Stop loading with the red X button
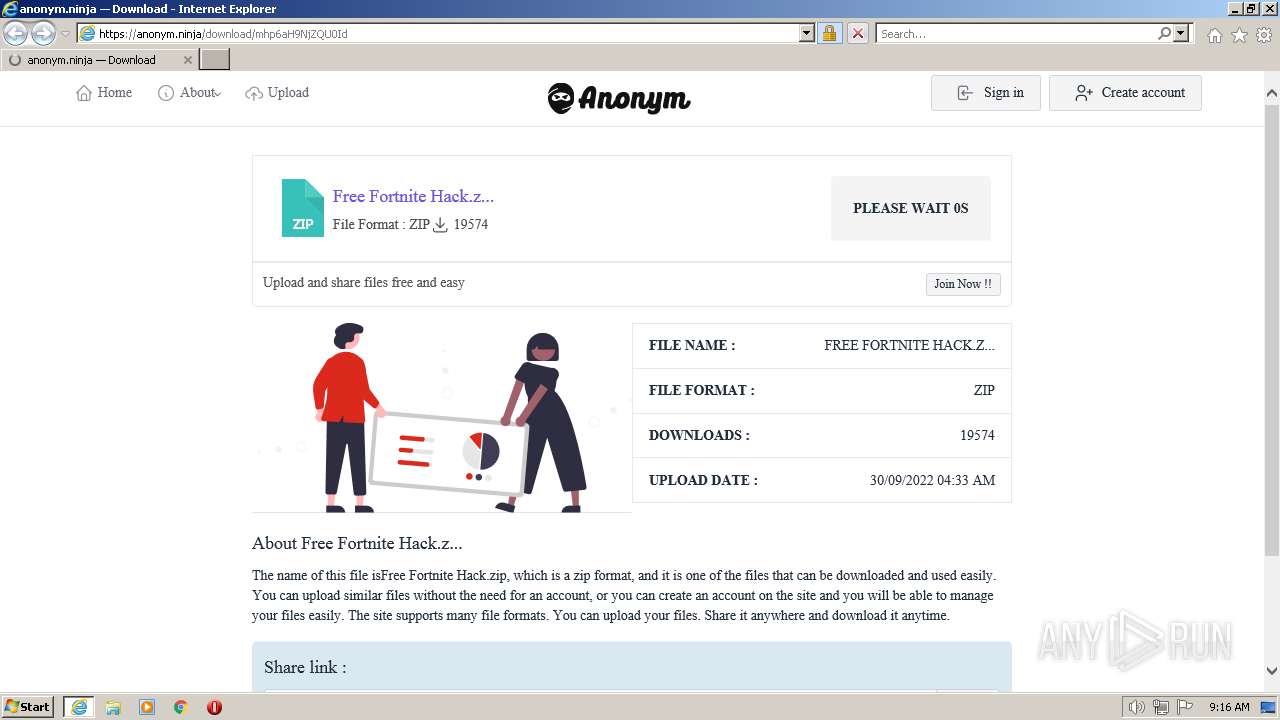Viewport: 1280px width, 720px height. pos(857,33)
